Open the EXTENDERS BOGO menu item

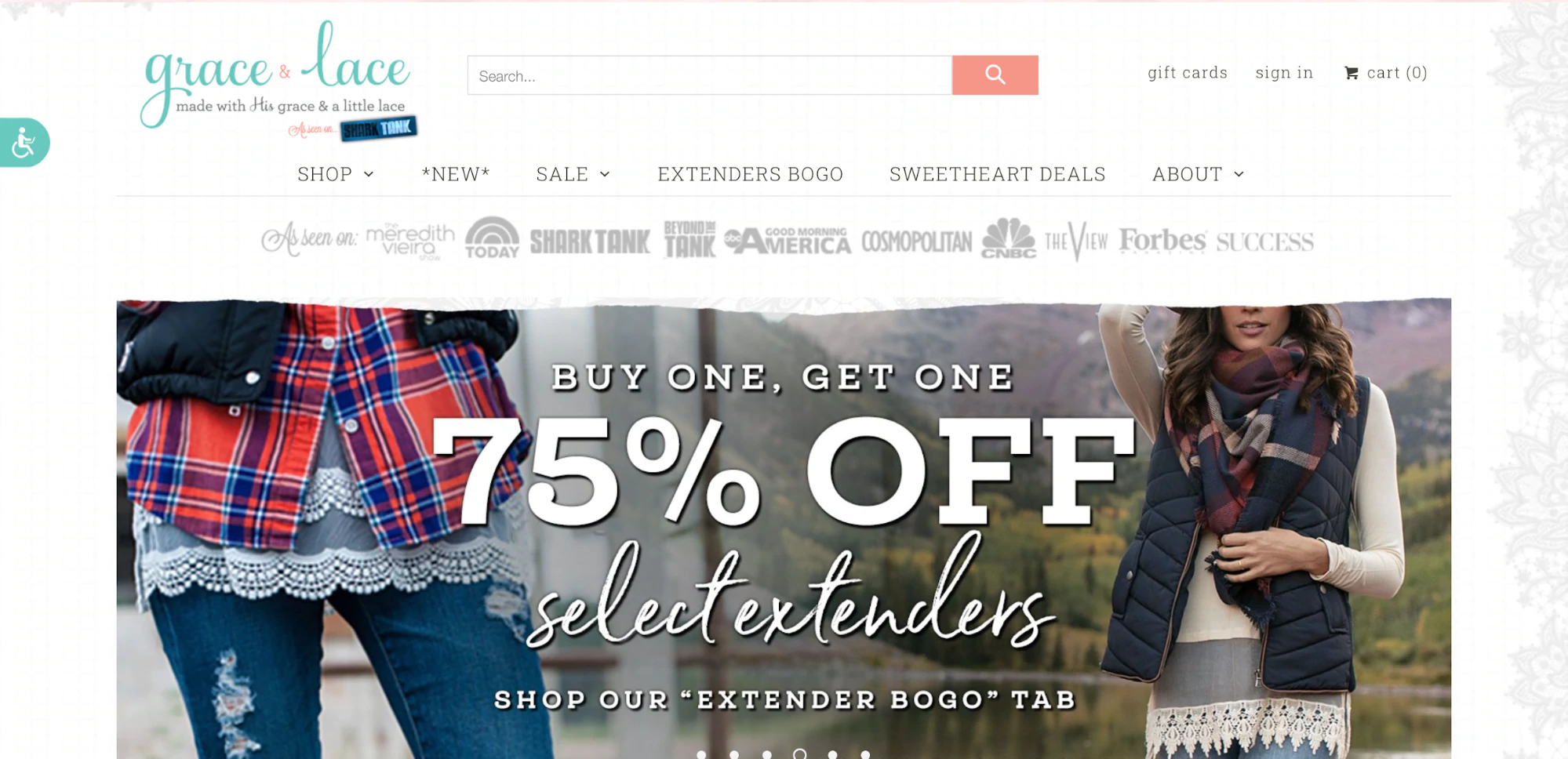(751, 174)
